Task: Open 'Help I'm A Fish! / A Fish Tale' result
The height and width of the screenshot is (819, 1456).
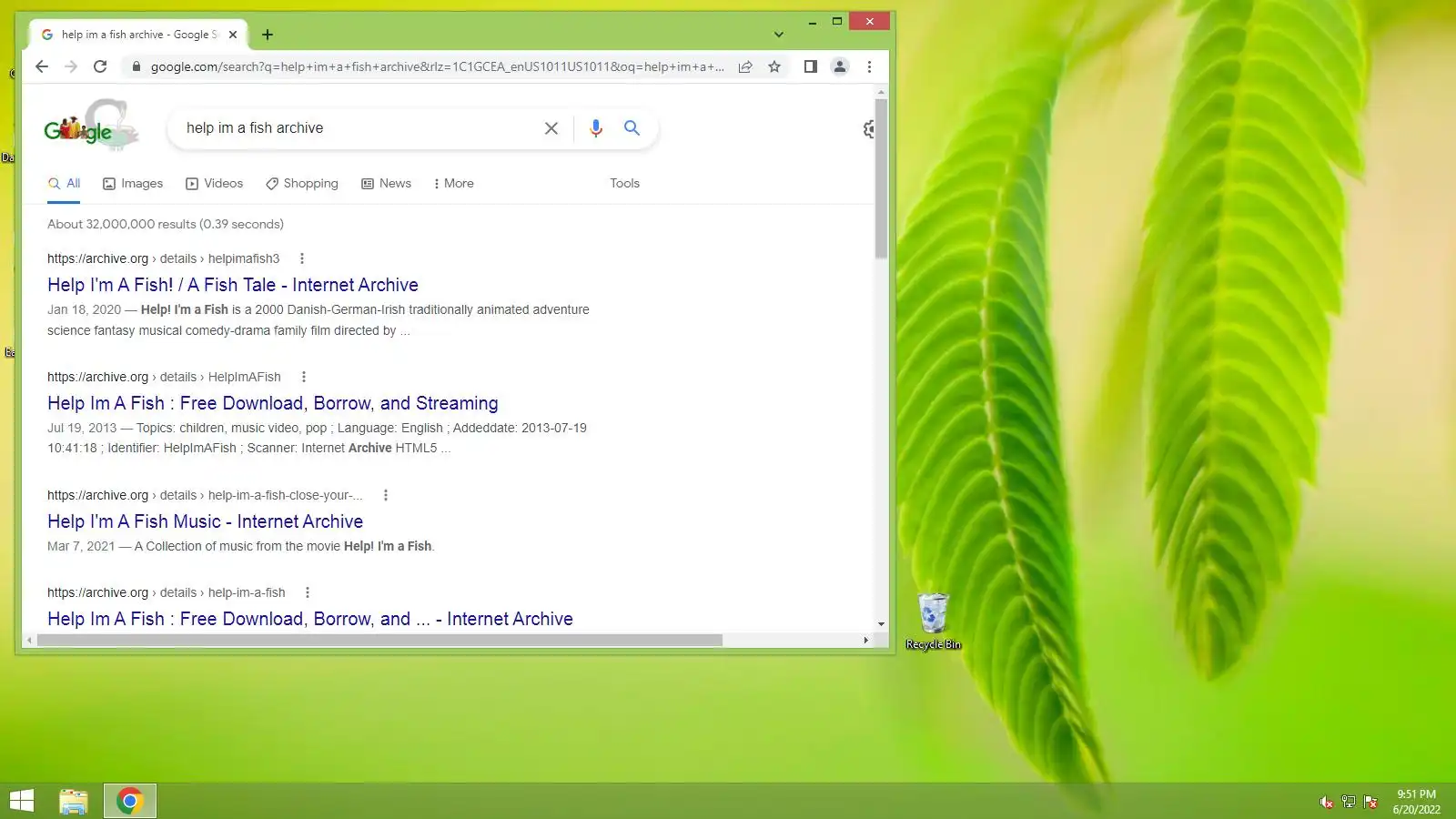Action: click(233, 285)
